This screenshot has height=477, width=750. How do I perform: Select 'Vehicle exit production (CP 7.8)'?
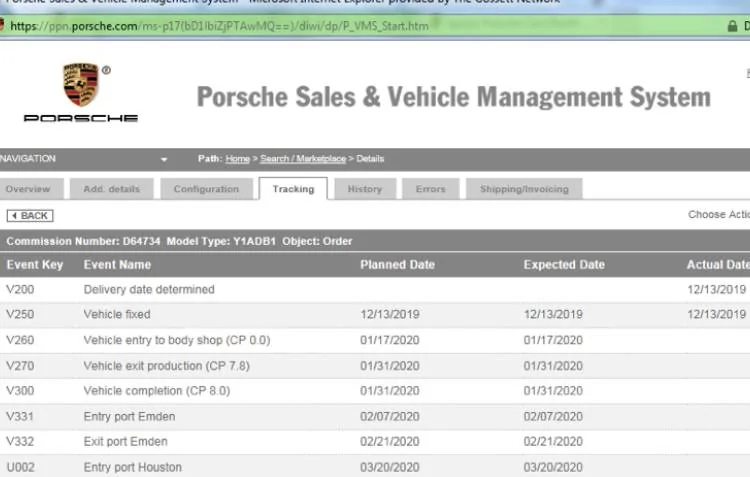point(166,366)
